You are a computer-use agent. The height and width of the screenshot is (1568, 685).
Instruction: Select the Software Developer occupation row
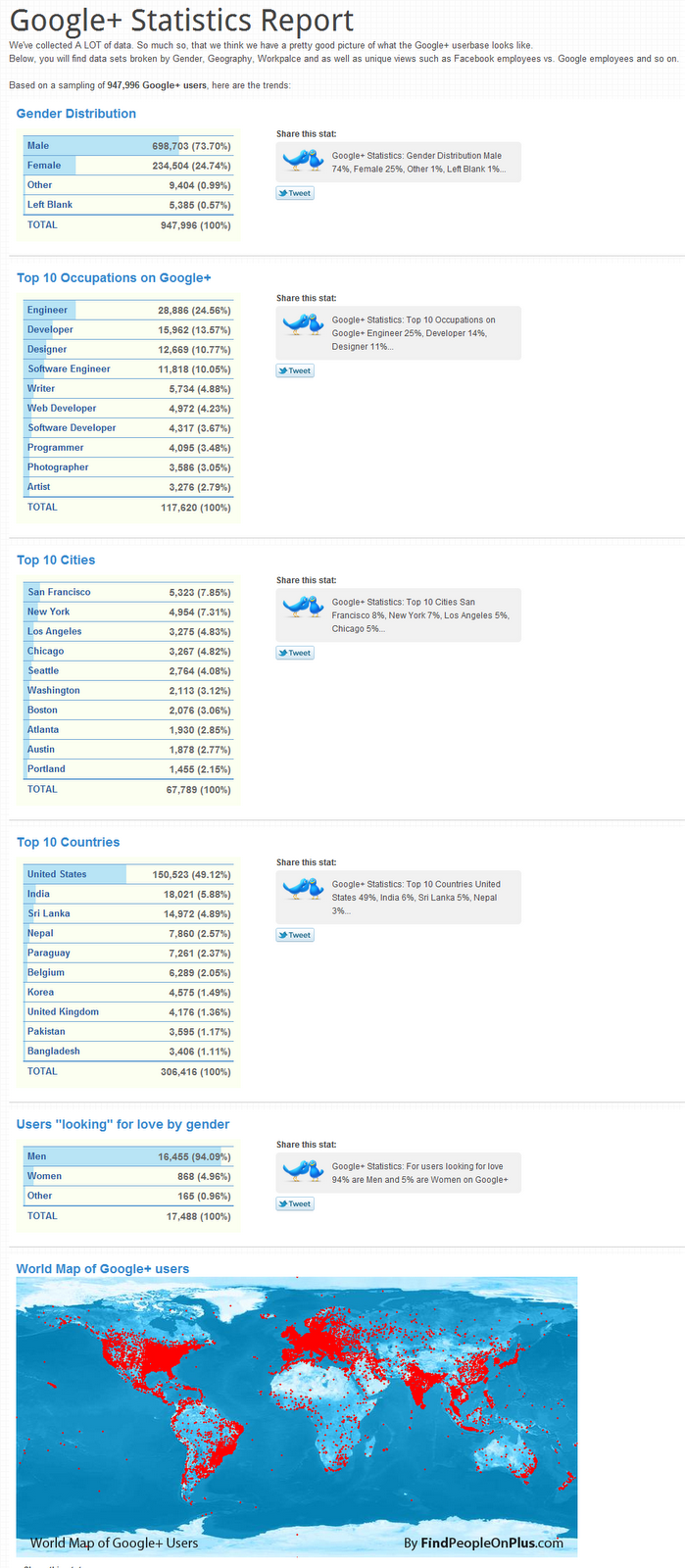tap(128, 428)
